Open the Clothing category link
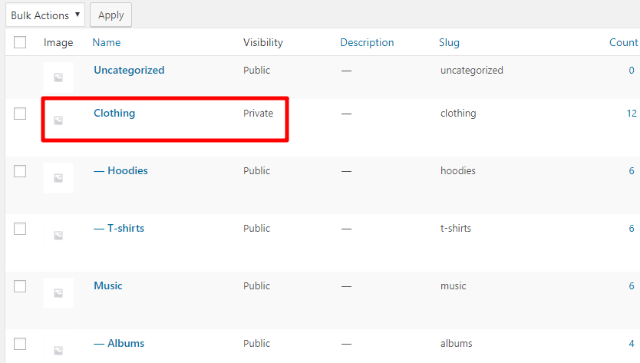This screenshot has height=363, width=640. click(114, 113)
